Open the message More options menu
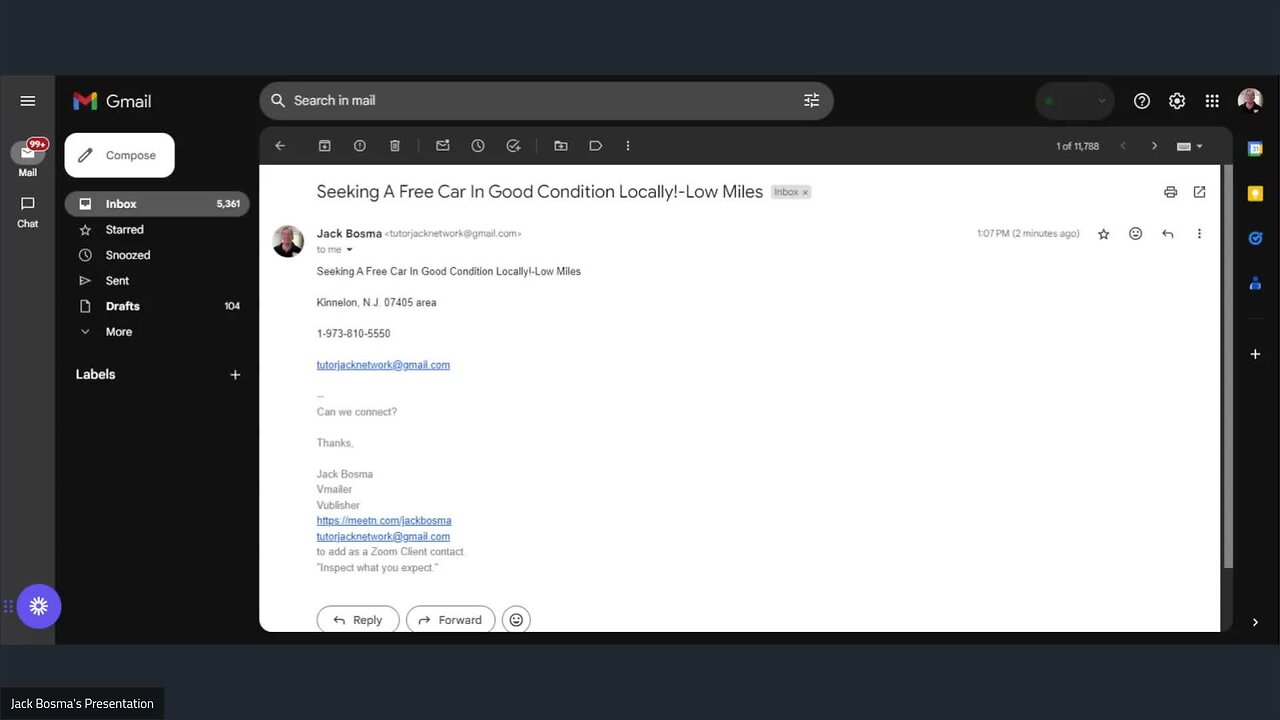Screen dimensions: 1280x720 point(1199,234)
